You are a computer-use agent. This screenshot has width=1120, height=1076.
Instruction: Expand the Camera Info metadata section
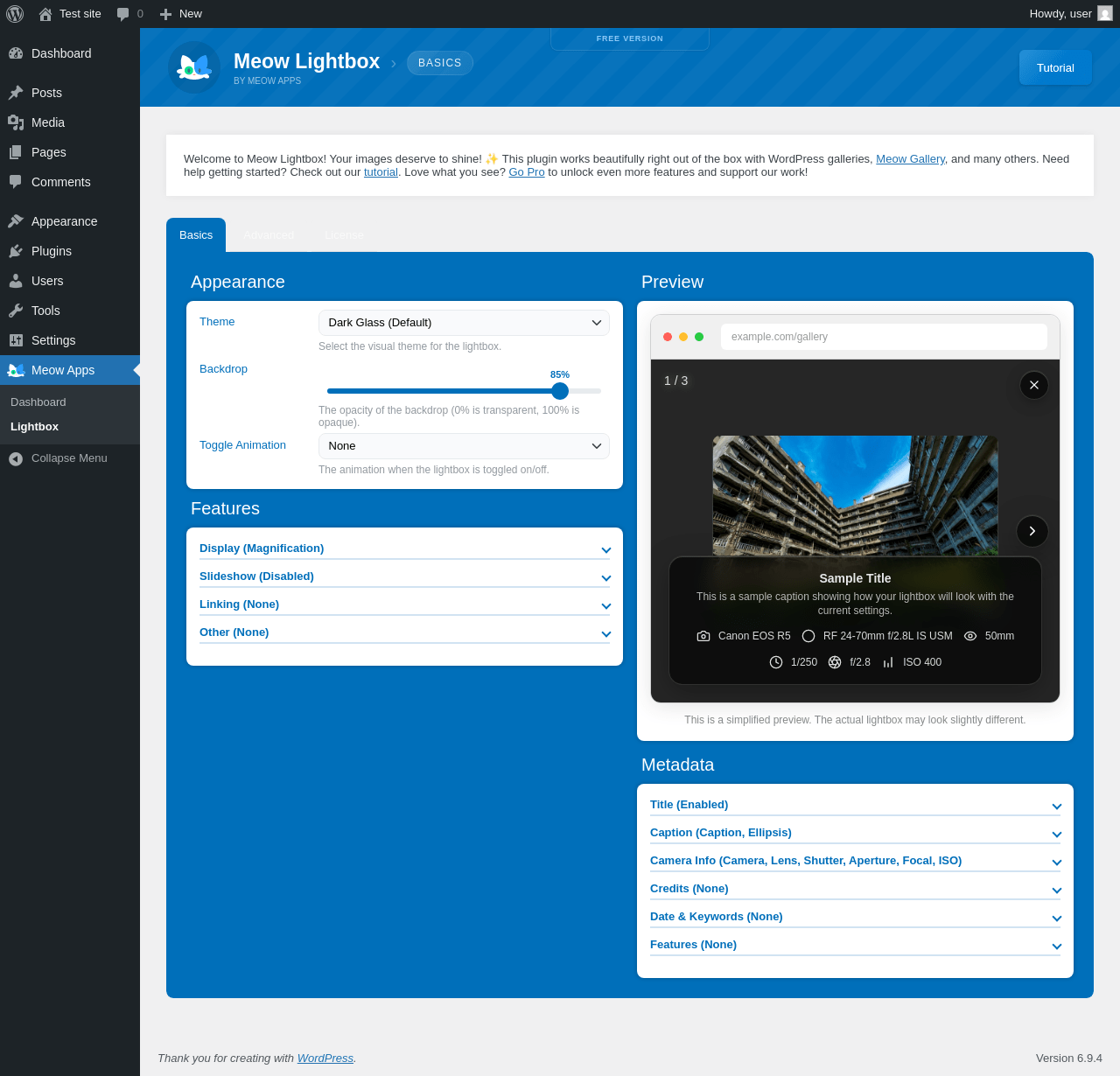tap(855, 861)
